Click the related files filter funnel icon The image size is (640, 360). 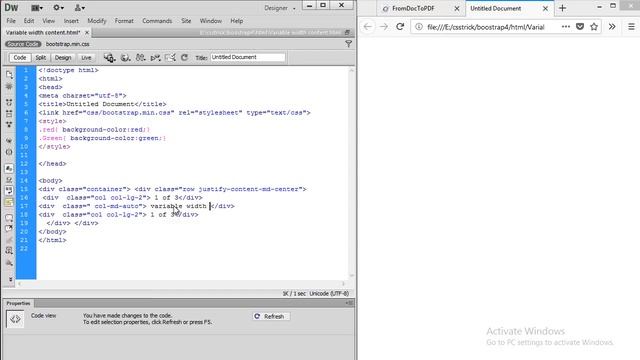(x=348, y=44)
